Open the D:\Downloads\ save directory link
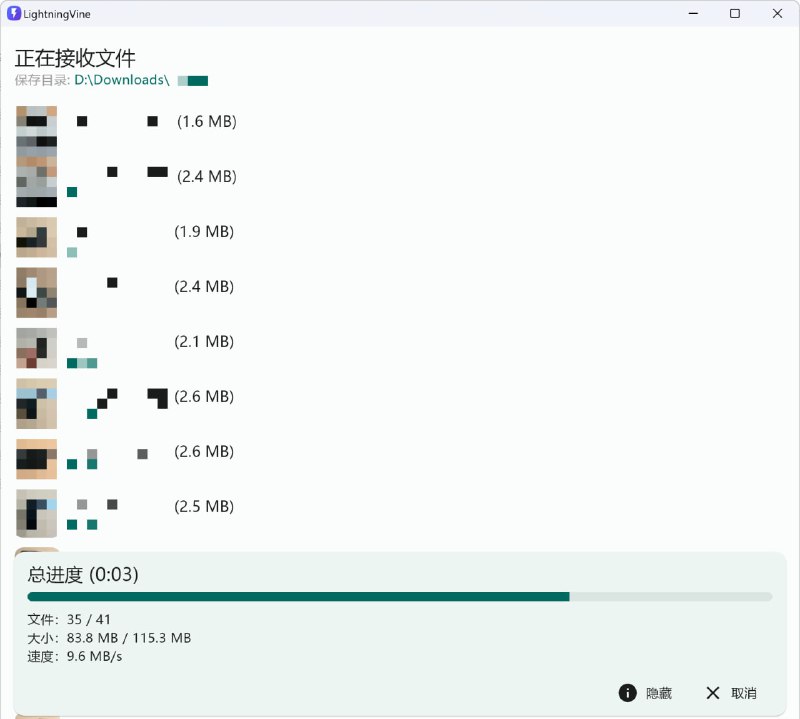 (121, 80)
